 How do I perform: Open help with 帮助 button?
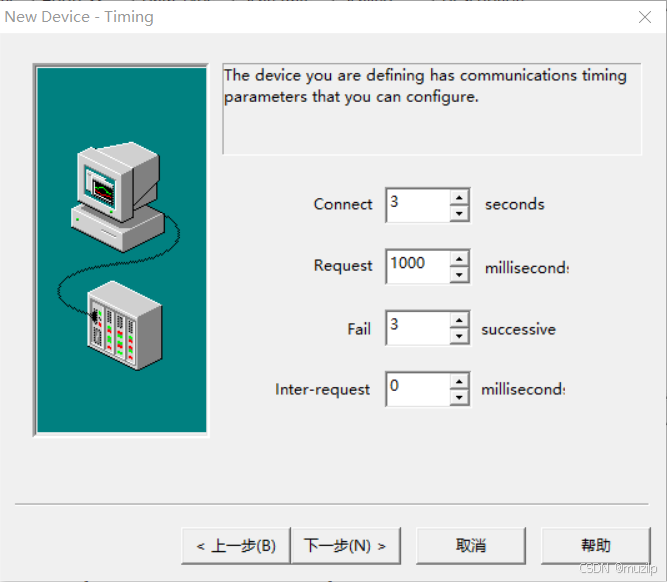pos(596,546)
